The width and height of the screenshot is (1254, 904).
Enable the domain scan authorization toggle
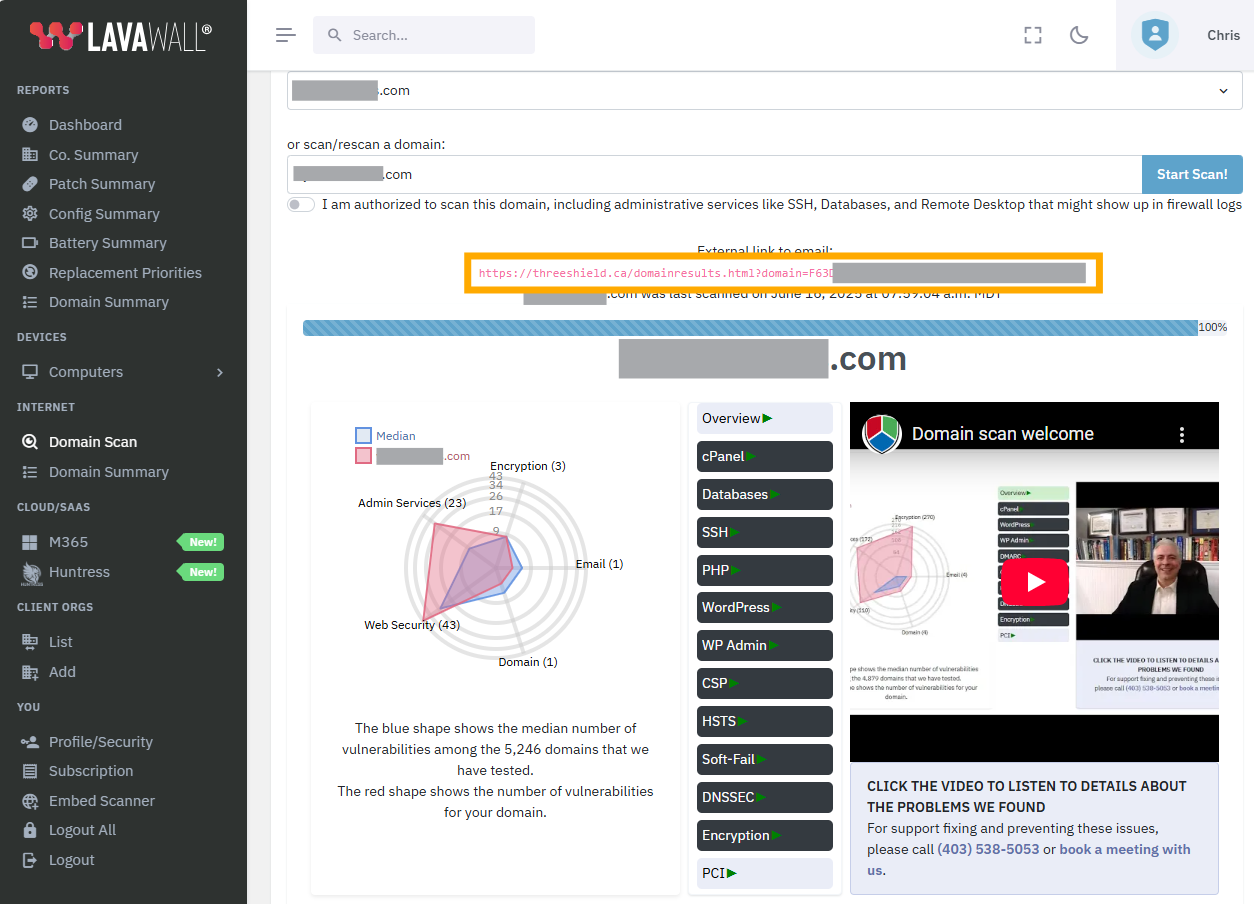(301, 204)
